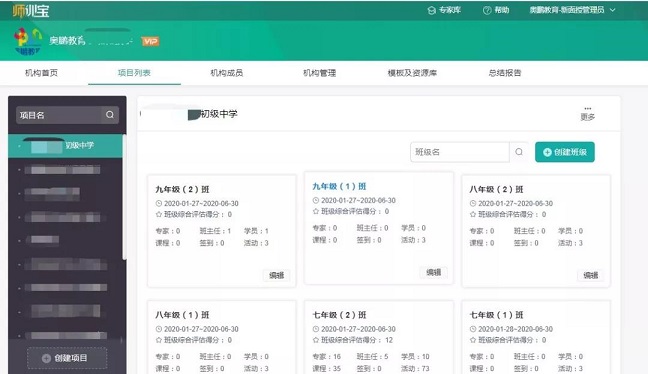648x374 pixels.
Task: Switch to 机构管理 tab
Action: [319, 73]
